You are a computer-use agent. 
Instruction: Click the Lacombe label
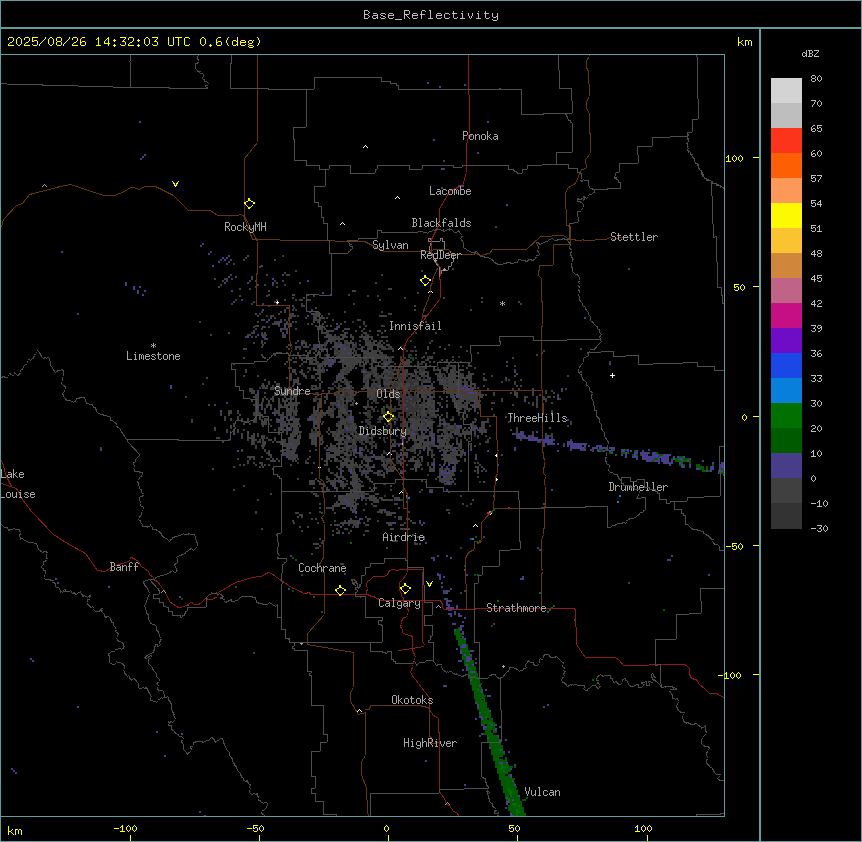tap(450, 191)
